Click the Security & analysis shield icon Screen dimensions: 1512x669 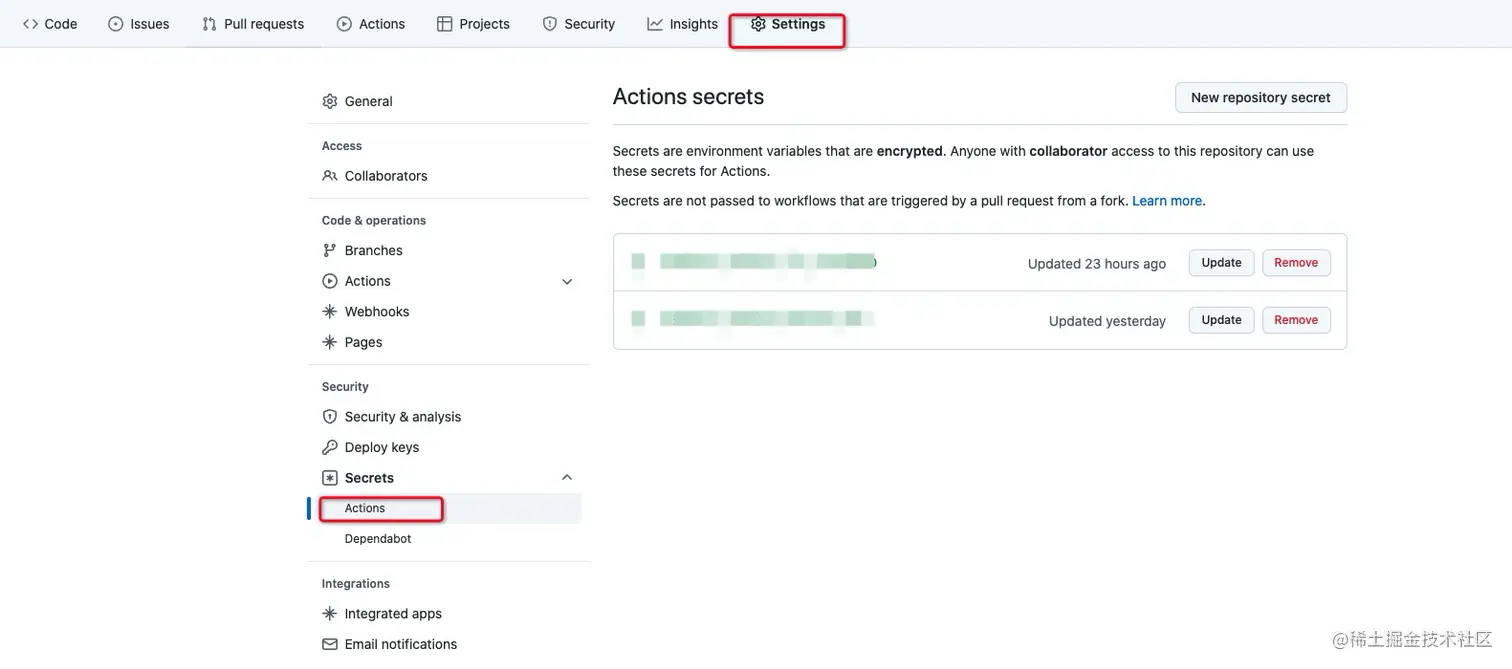(330, 417)
